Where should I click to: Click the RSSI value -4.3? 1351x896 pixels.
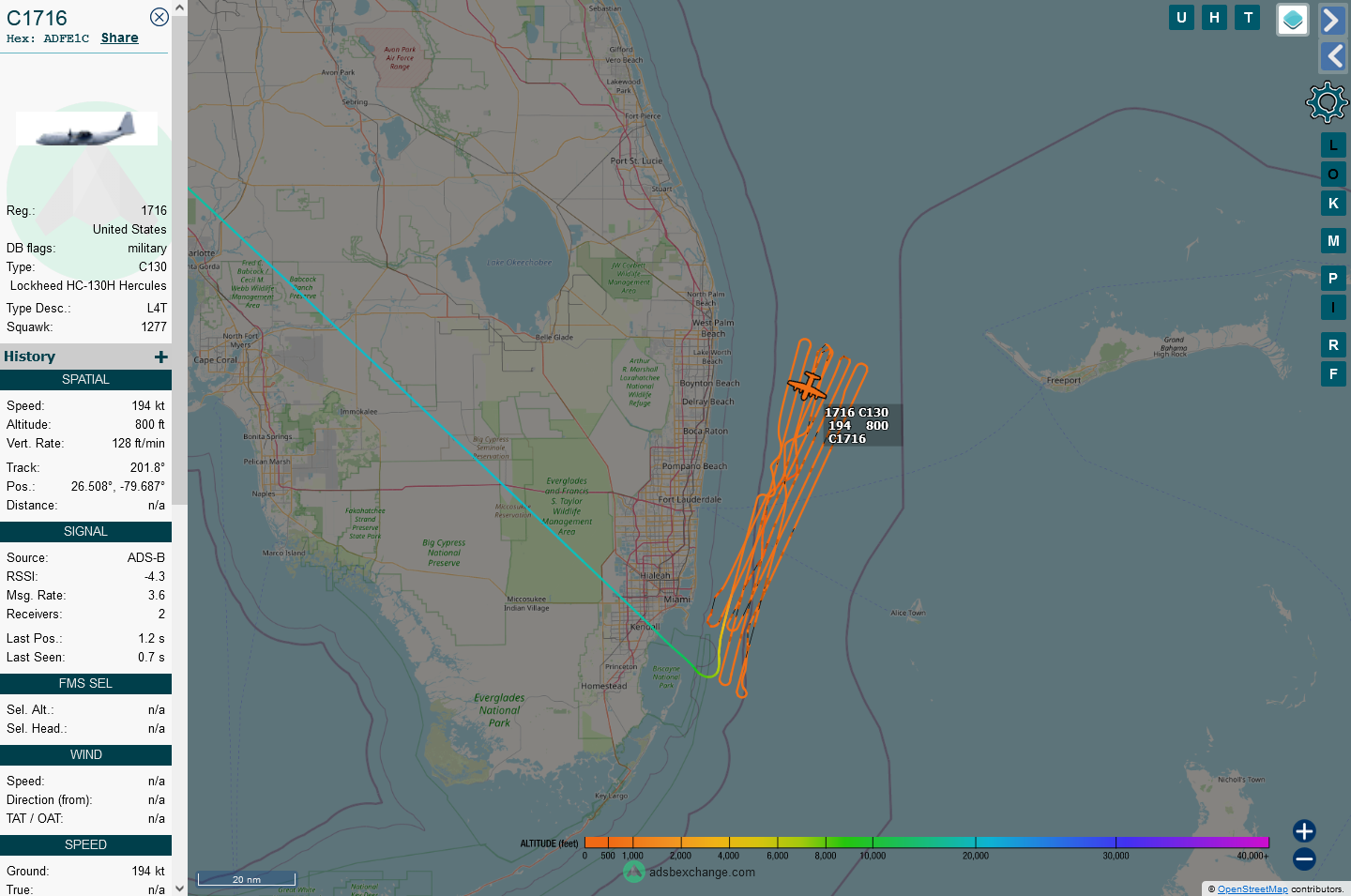click(x=155, y=577)
